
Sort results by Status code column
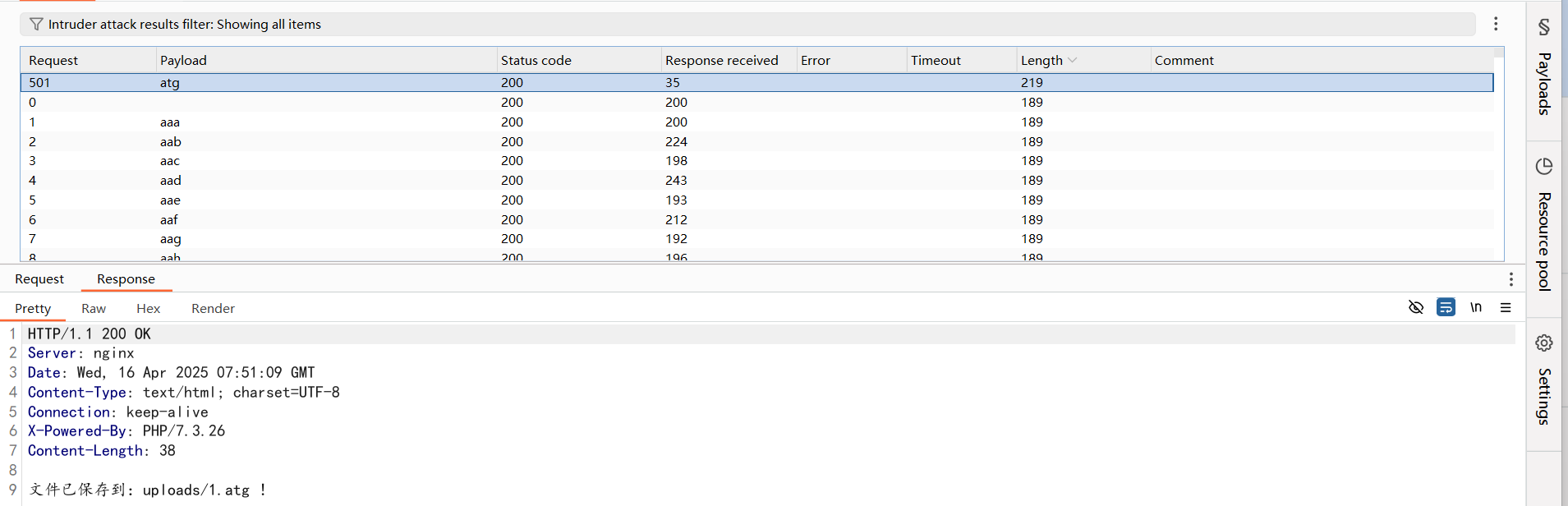tap(536, 60)
